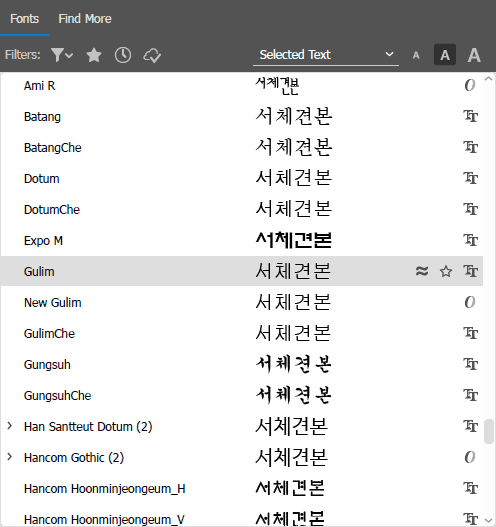Toggle the recently added clock filter
Image resolution: width=496 pixels, height=527 pixels.
(123, 55)
